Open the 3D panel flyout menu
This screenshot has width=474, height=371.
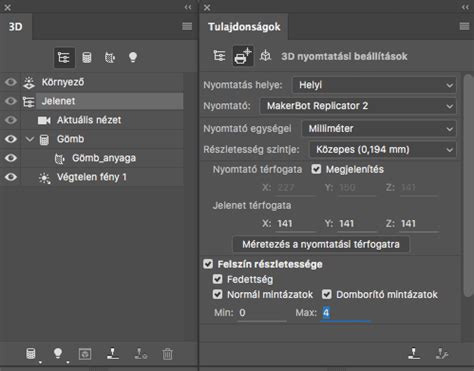[187, 26]
